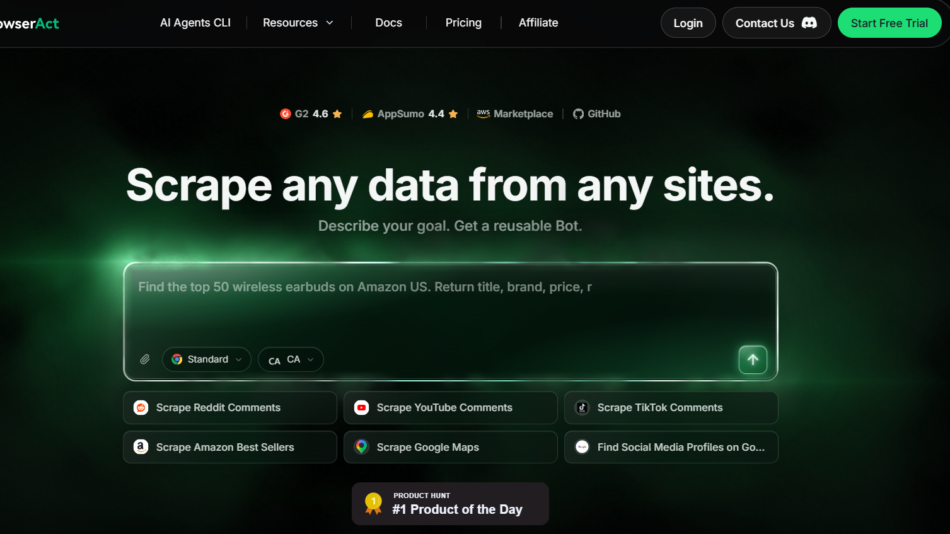Click the AppSumo 4.4 rating text
The height and width of the screenshot is (534, 950).
(x=410, y=114)
